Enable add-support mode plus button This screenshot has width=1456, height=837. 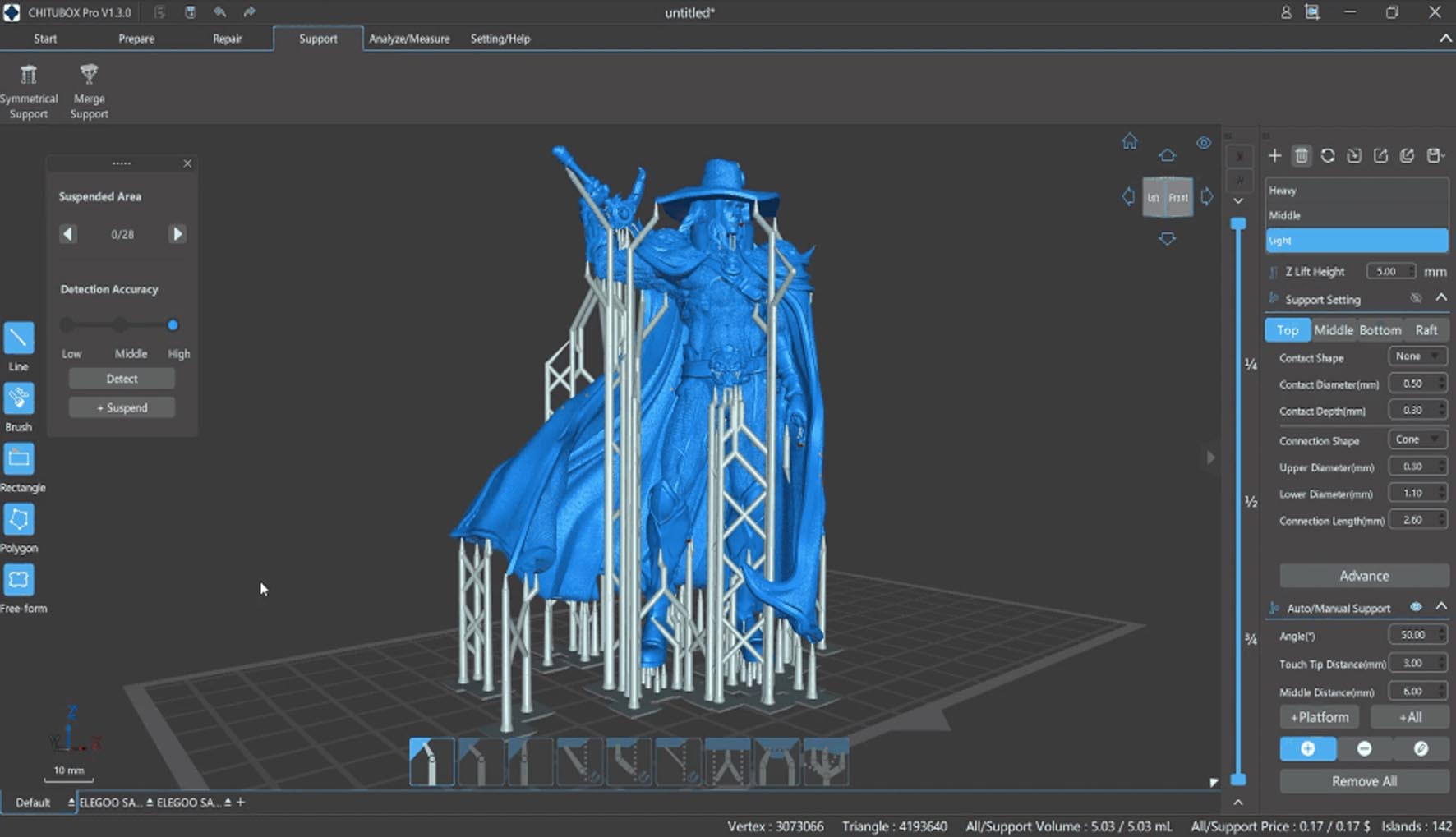pyautogui.click(x=1307, y=748)
